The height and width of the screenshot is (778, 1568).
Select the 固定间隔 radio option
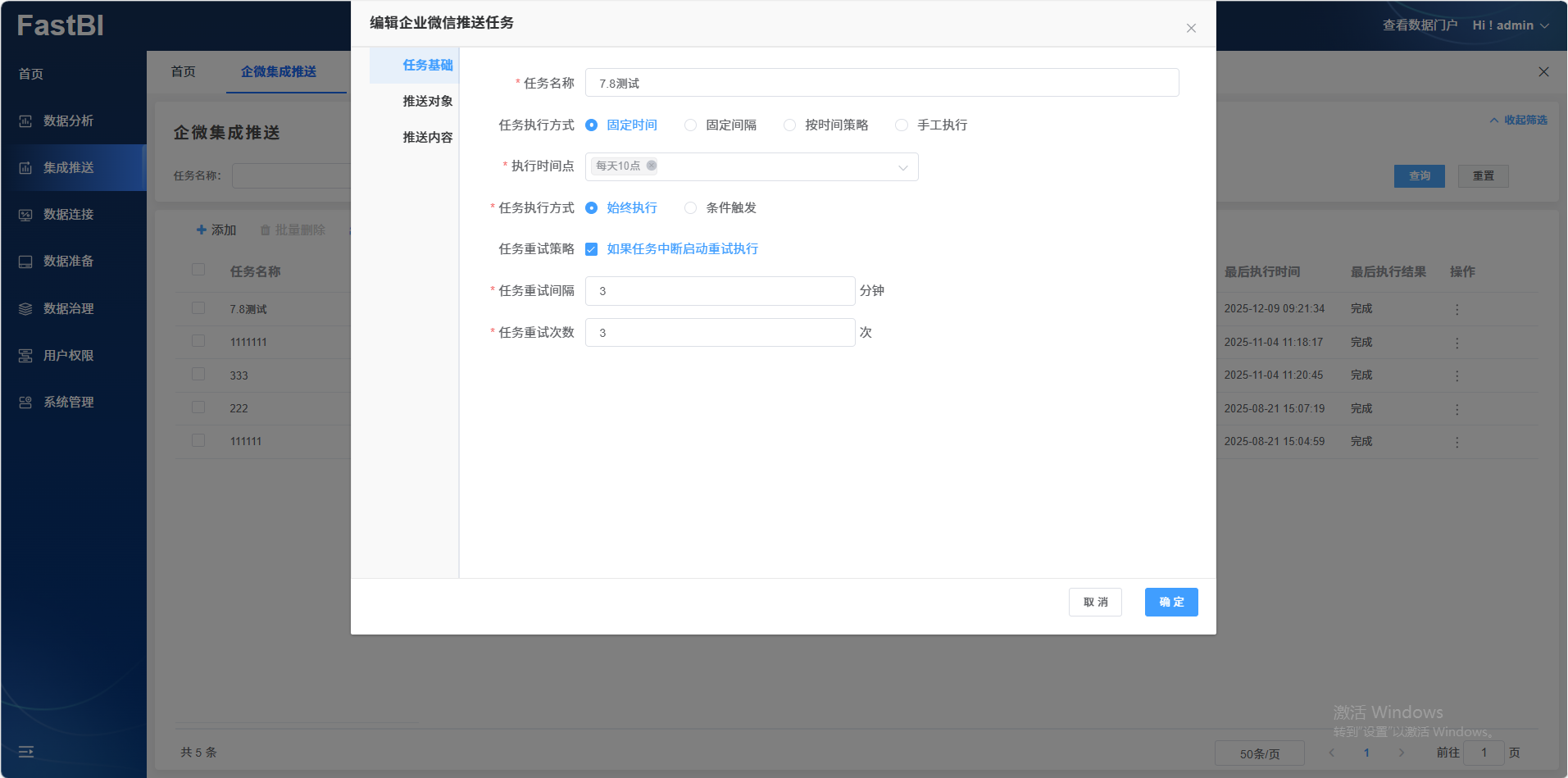691,125
